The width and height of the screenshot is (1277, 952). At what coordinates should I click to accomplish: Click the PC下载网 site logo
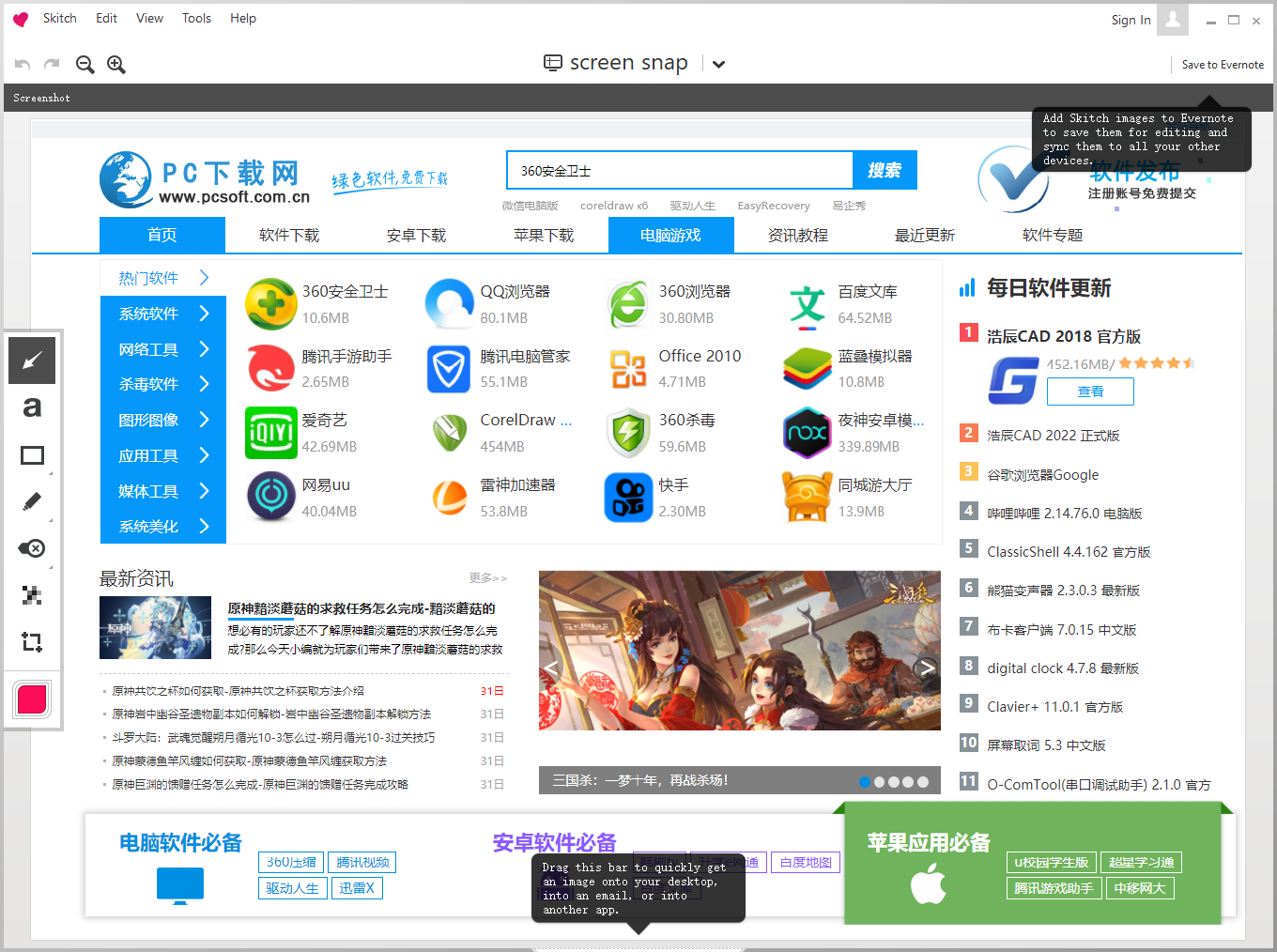pyautogui.click(x=206, y=180)
